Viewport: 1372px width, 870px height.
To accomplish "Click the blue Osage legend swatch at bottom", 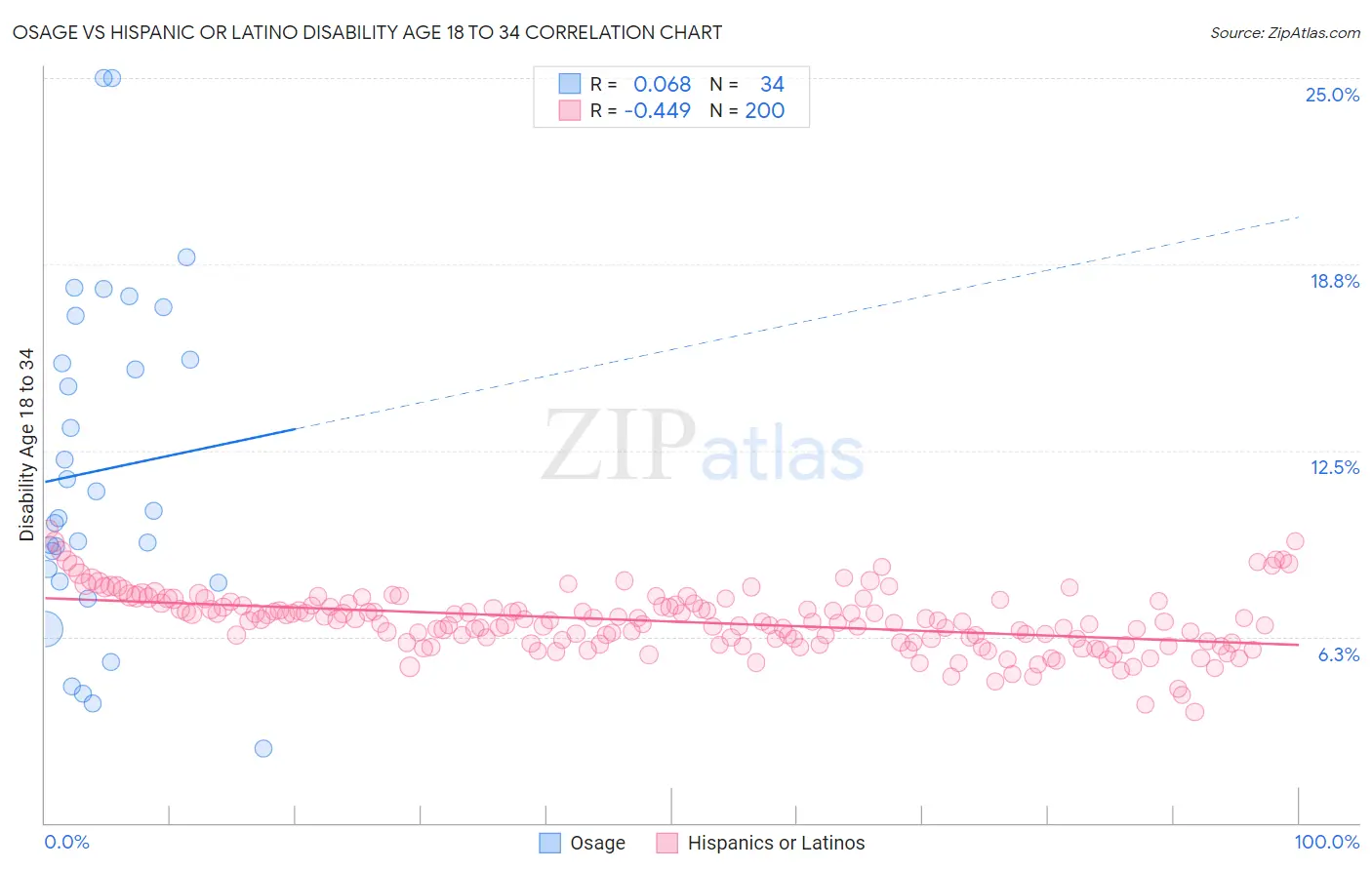I will (550, 843).
